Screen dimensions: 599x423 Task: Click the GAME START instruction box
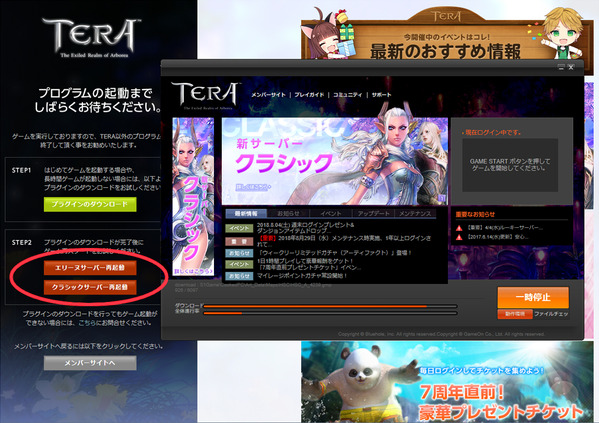point(510,165)
